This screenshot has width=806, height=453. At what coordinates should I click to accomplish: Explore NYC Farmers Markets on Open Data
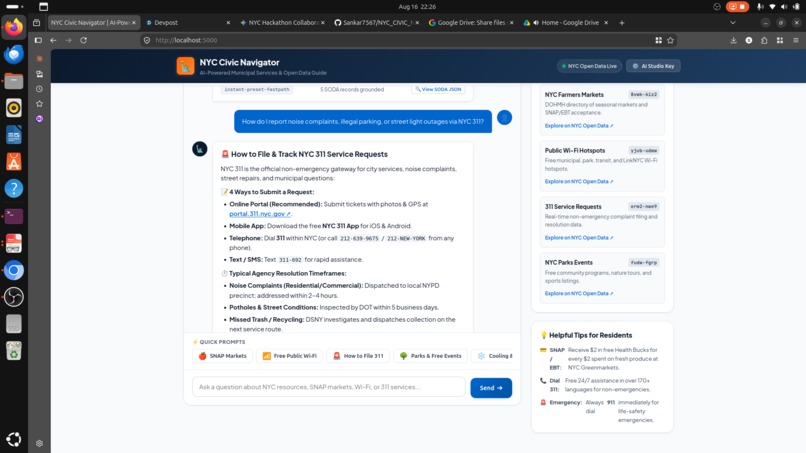point(579,125)
